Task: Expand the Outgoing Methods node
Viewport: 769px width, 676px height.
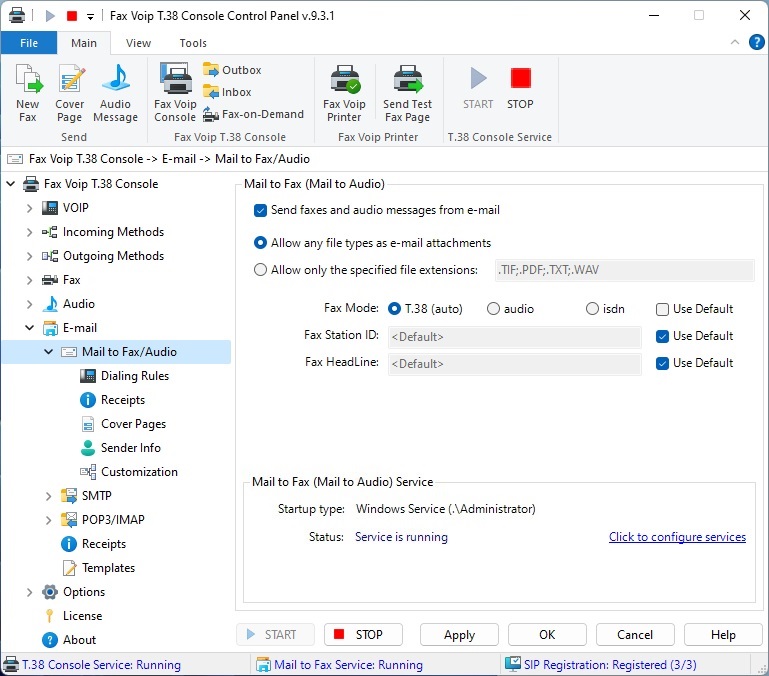Action: (x=29, y=256)
